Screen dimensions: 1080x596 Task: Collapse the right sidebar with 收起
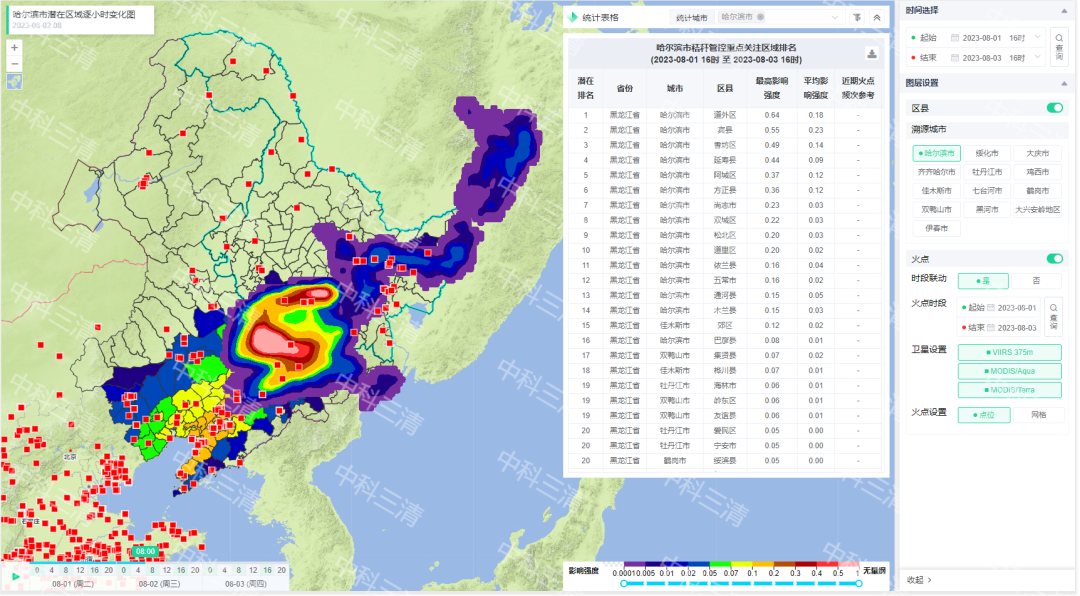(x=920, y=580)
